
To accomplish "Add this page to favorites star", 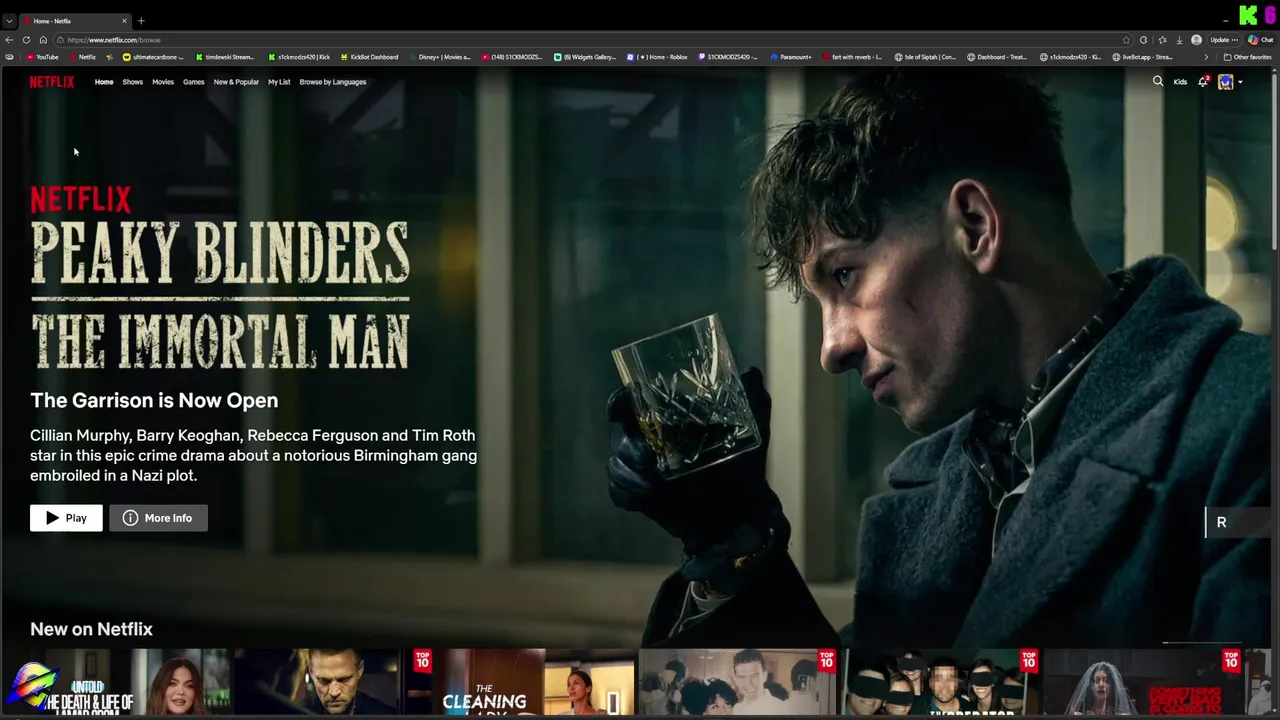I will [x=1126, y=40].
